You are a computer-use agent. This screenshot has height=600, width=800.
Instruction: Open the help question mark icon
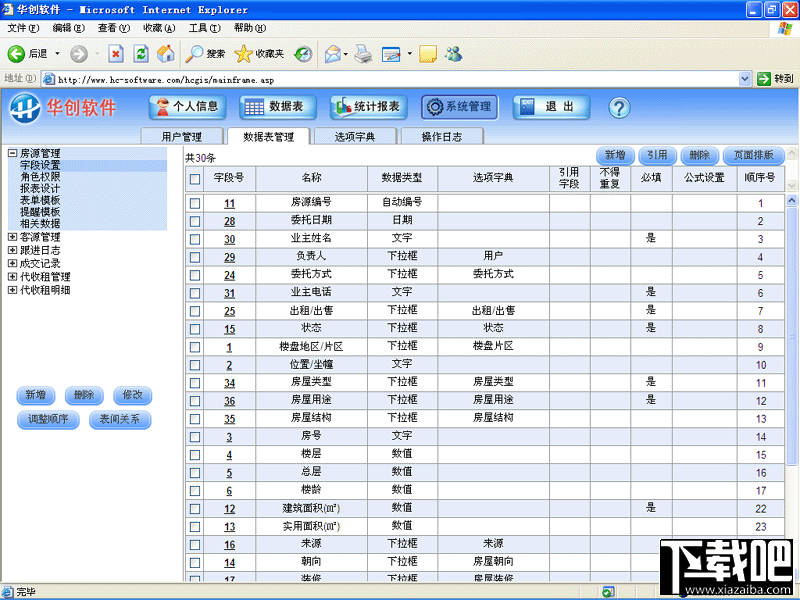(619, 107)
